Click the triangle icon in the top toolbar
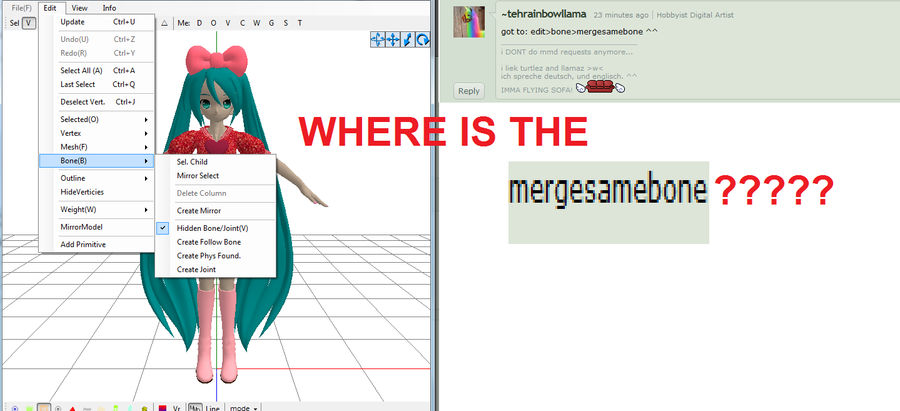Viewport: 900px width, 411px height. pos(164,23)
